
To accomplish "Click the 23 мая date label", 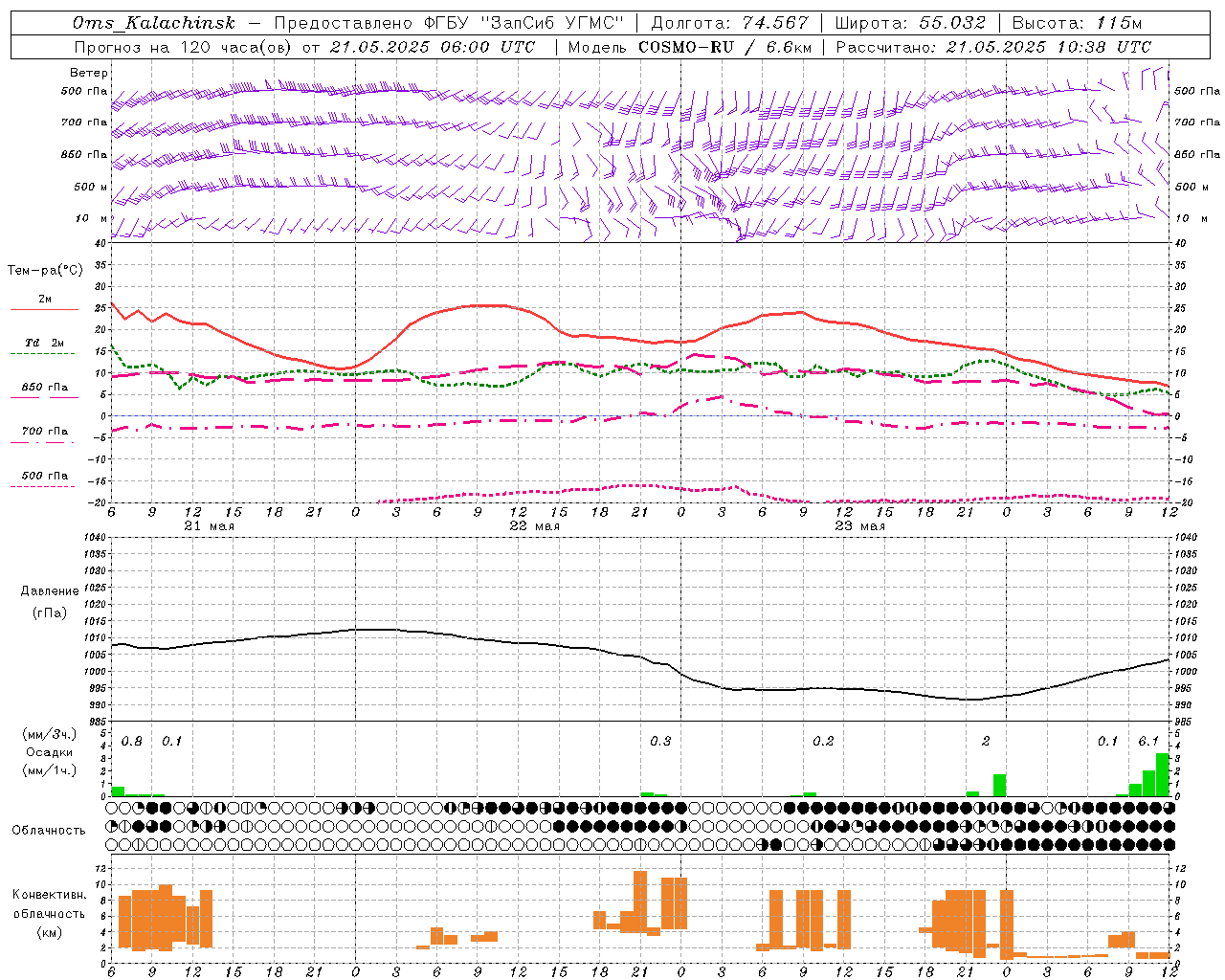I will [859, 526].
